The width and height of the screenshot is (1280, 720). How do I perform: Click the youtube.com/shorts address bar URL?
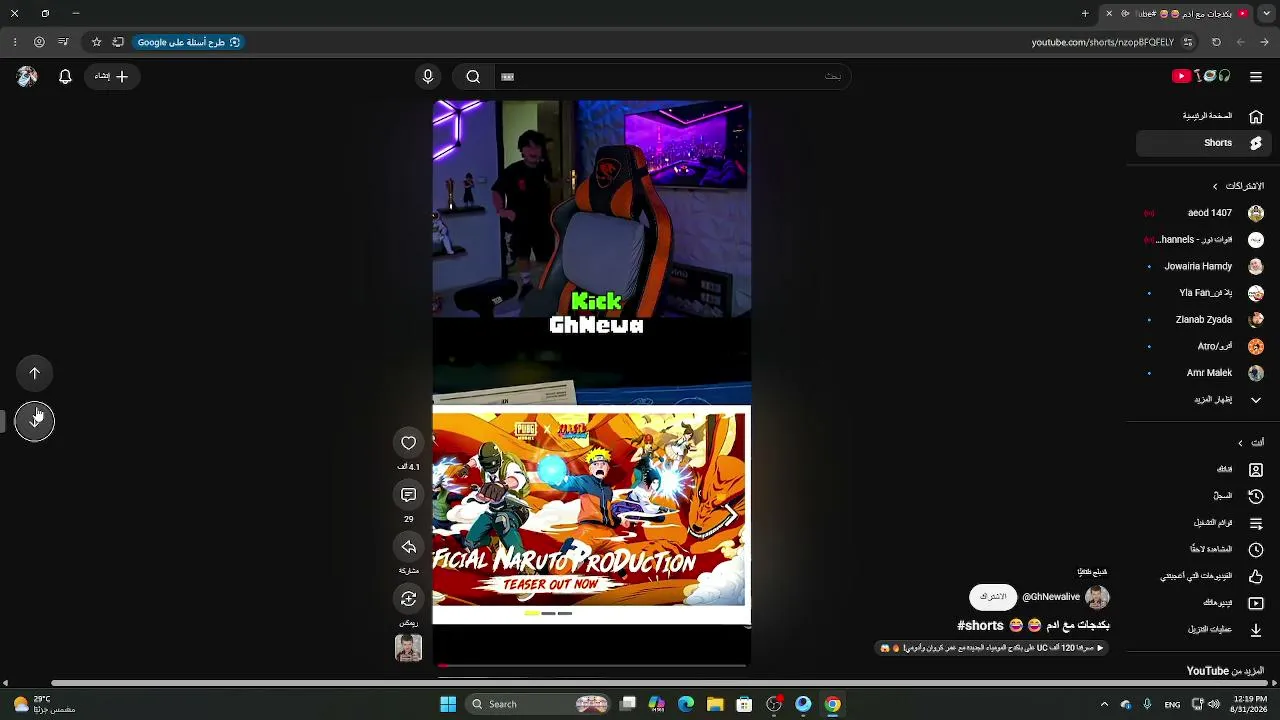1102,42
